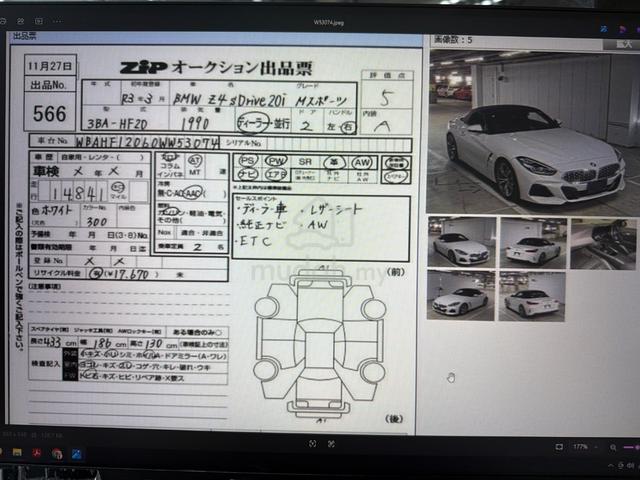Open Adobe Acrobat from the taskbar
The width and height of the screenshot is (640, 480).
tap(37, 453)
